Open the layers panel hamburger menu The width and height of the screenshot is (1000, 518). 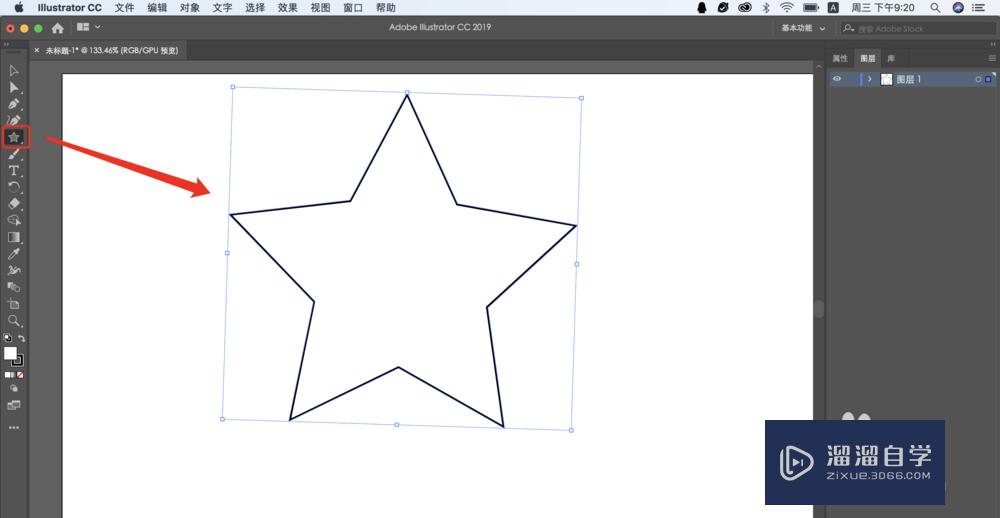click(991, 58)
